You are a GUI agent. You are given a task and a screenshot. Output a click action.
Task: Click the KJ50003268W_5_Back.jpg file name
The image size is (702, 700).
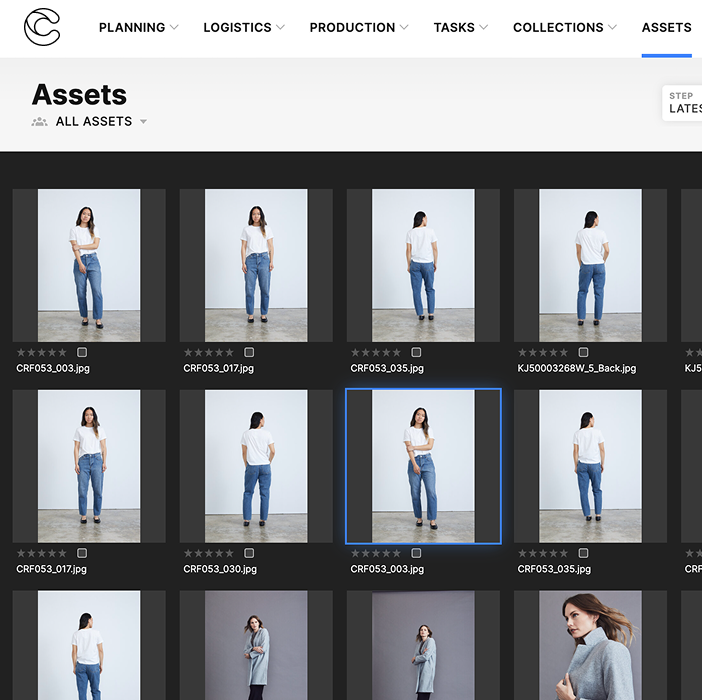point(577,368)
